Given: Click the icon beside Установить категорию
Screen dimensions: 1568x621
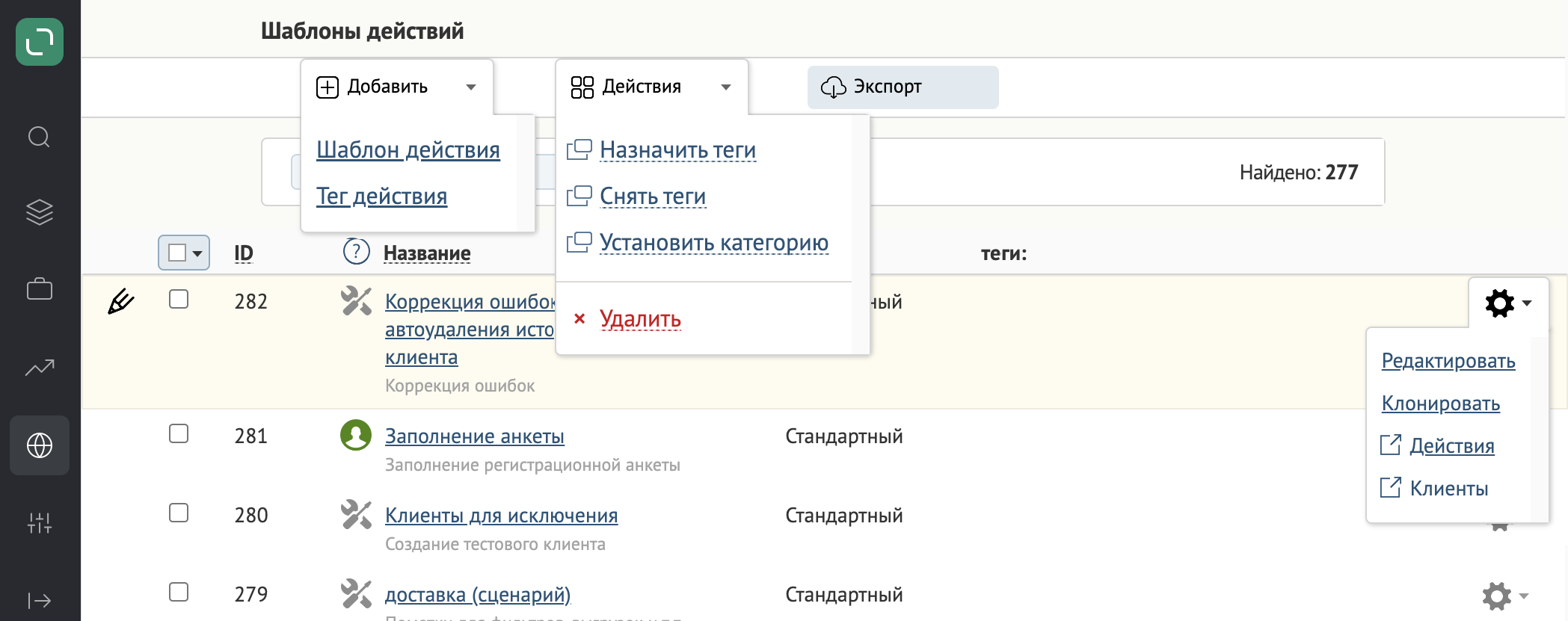Looking at the screenshot, I should click(x=579, y=242).
